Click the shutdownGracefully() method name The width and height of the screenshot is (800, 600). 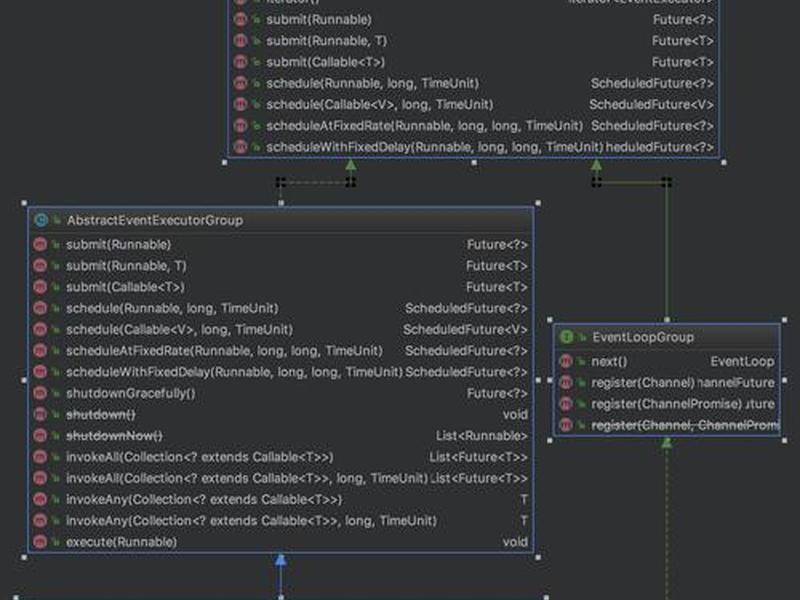tap(131, 393)
